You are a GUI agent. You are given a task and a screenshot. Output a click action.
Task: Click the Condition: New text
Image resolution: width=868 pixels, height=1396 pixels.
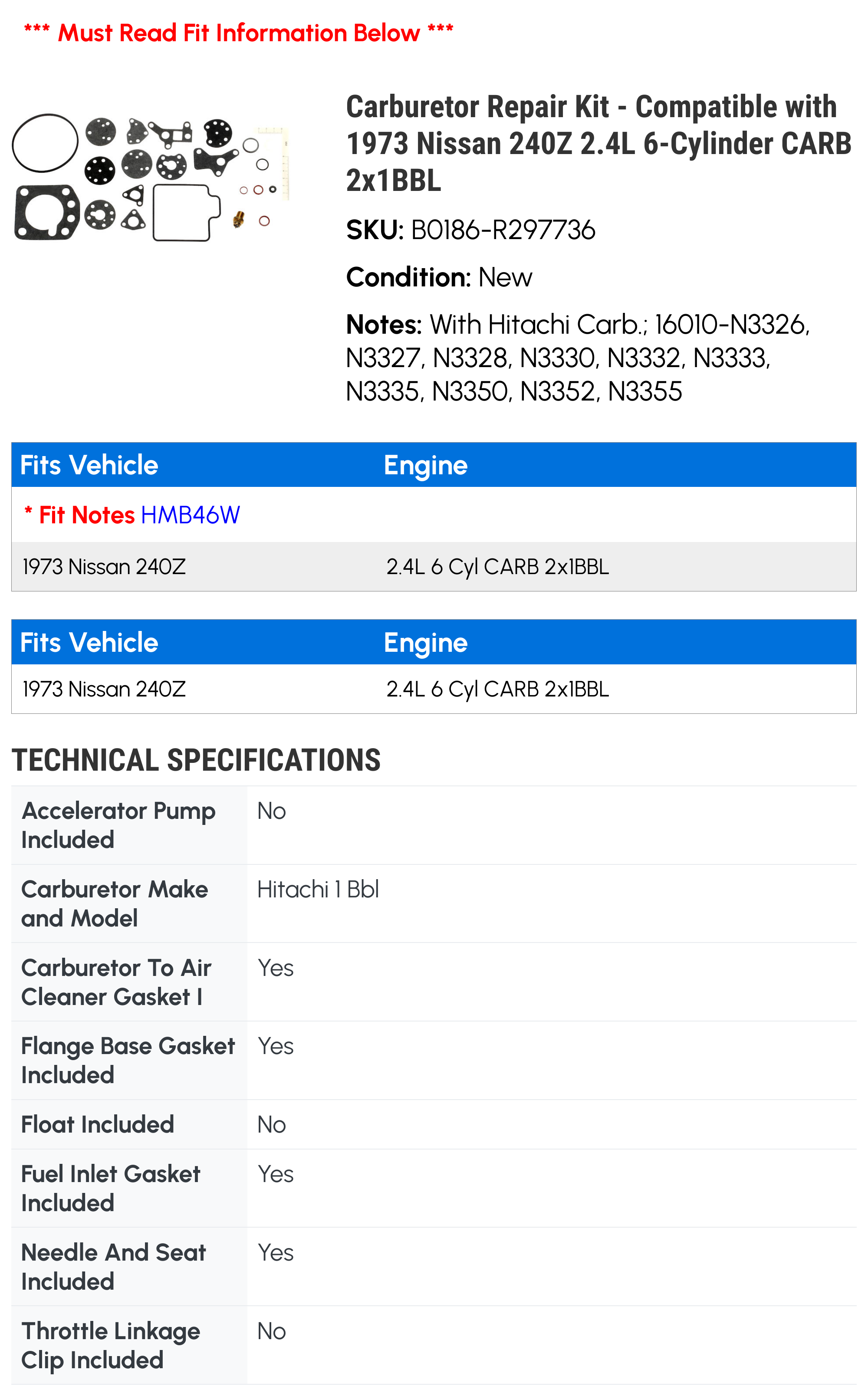[439, 277]
